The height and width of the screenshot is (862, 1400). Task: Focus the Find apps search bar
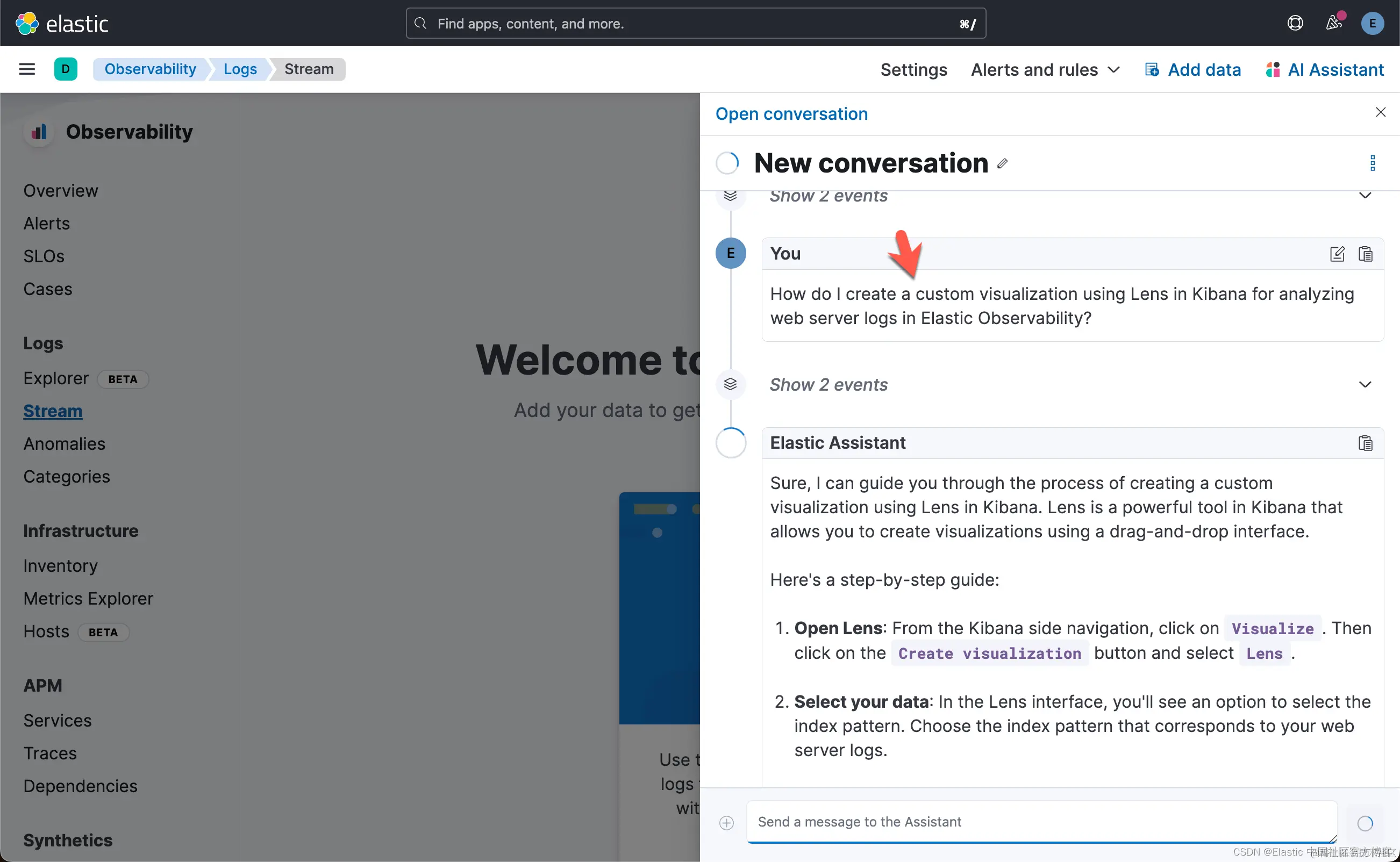[696, 23]
